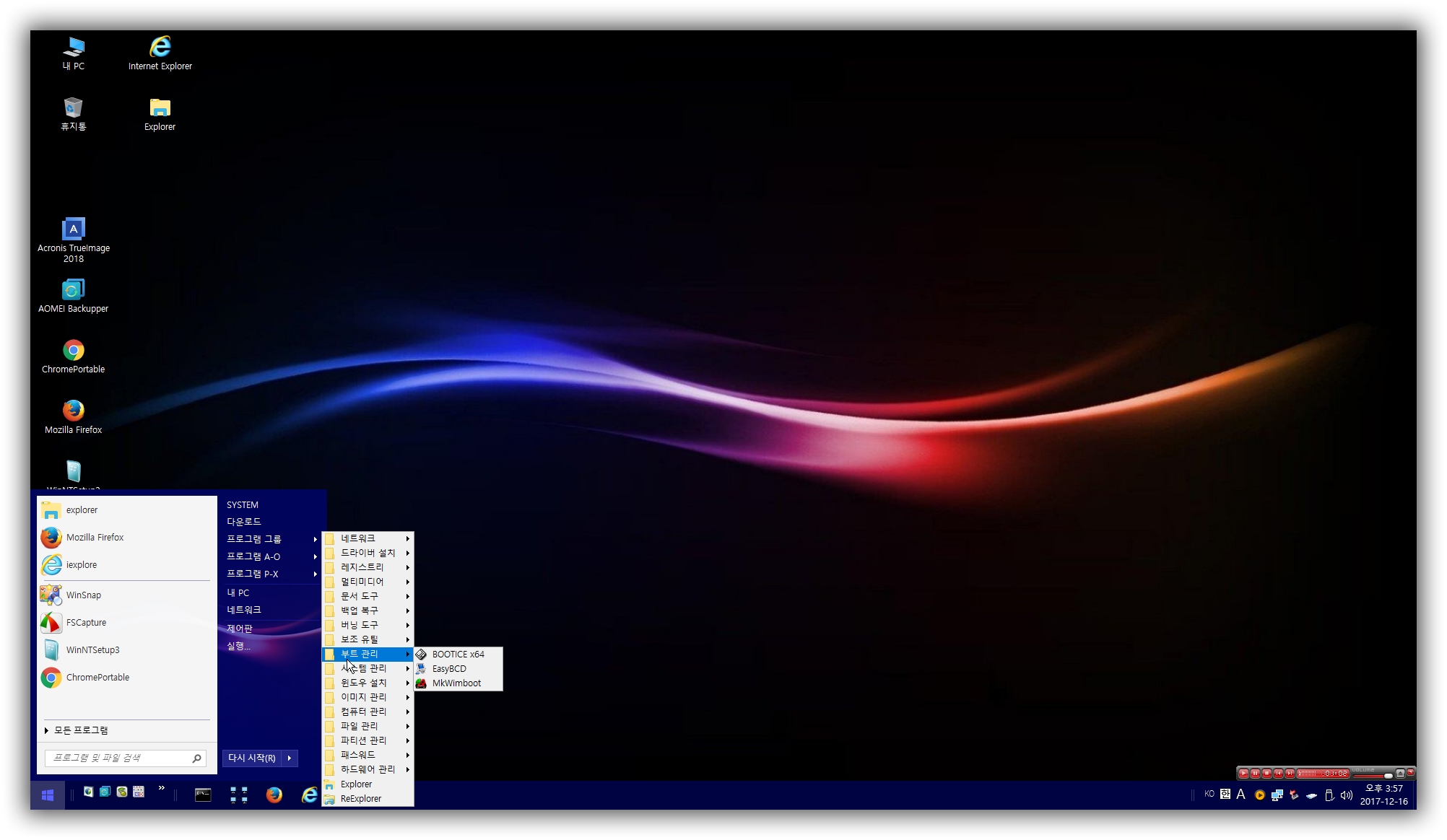Open SYSTEM link in start menu
Viewport: 1447px width, 840px height.
click(x=243, y=505)
